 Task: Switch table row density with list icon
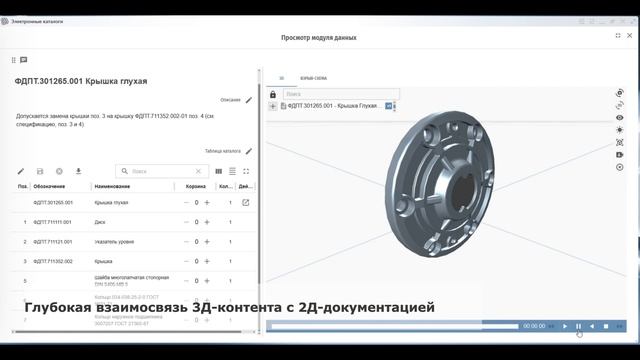[x=232, y=171]
